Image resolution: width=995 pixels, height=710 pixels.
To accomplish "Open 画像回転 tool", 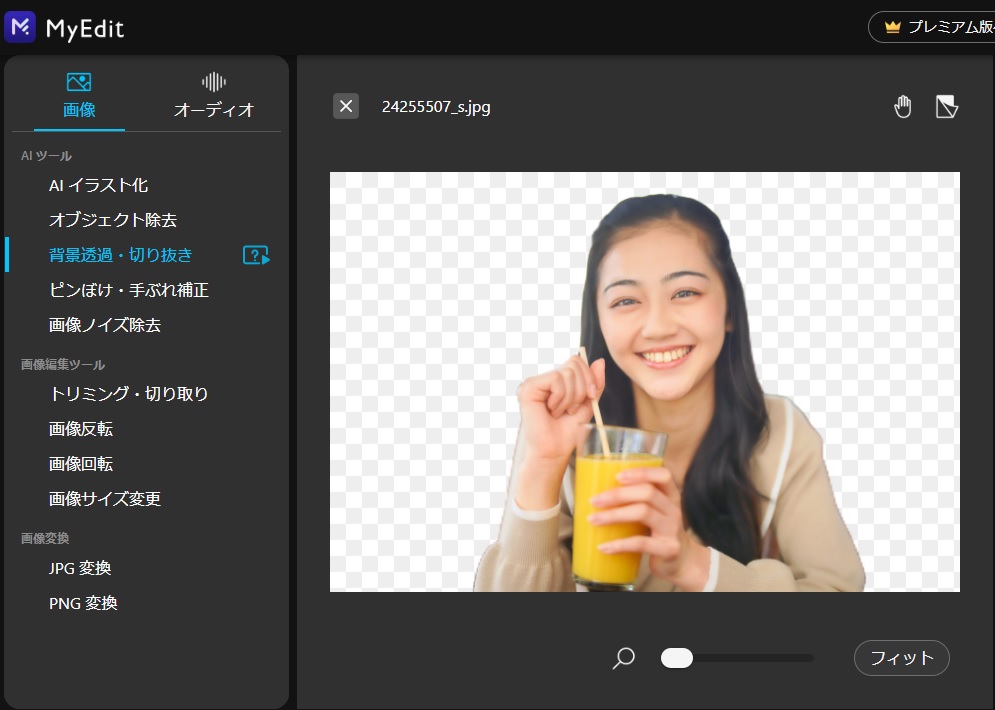I will click(x=81, y=464).
